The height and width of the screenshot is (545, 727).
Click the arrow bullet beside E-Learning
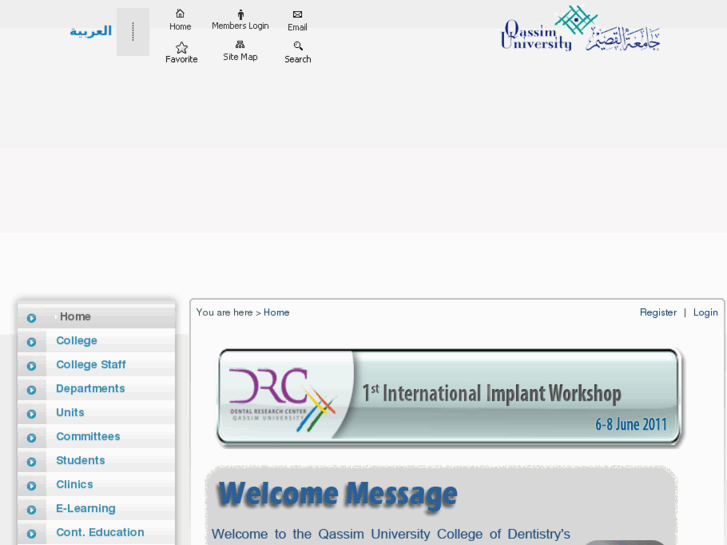click(31, 510)
